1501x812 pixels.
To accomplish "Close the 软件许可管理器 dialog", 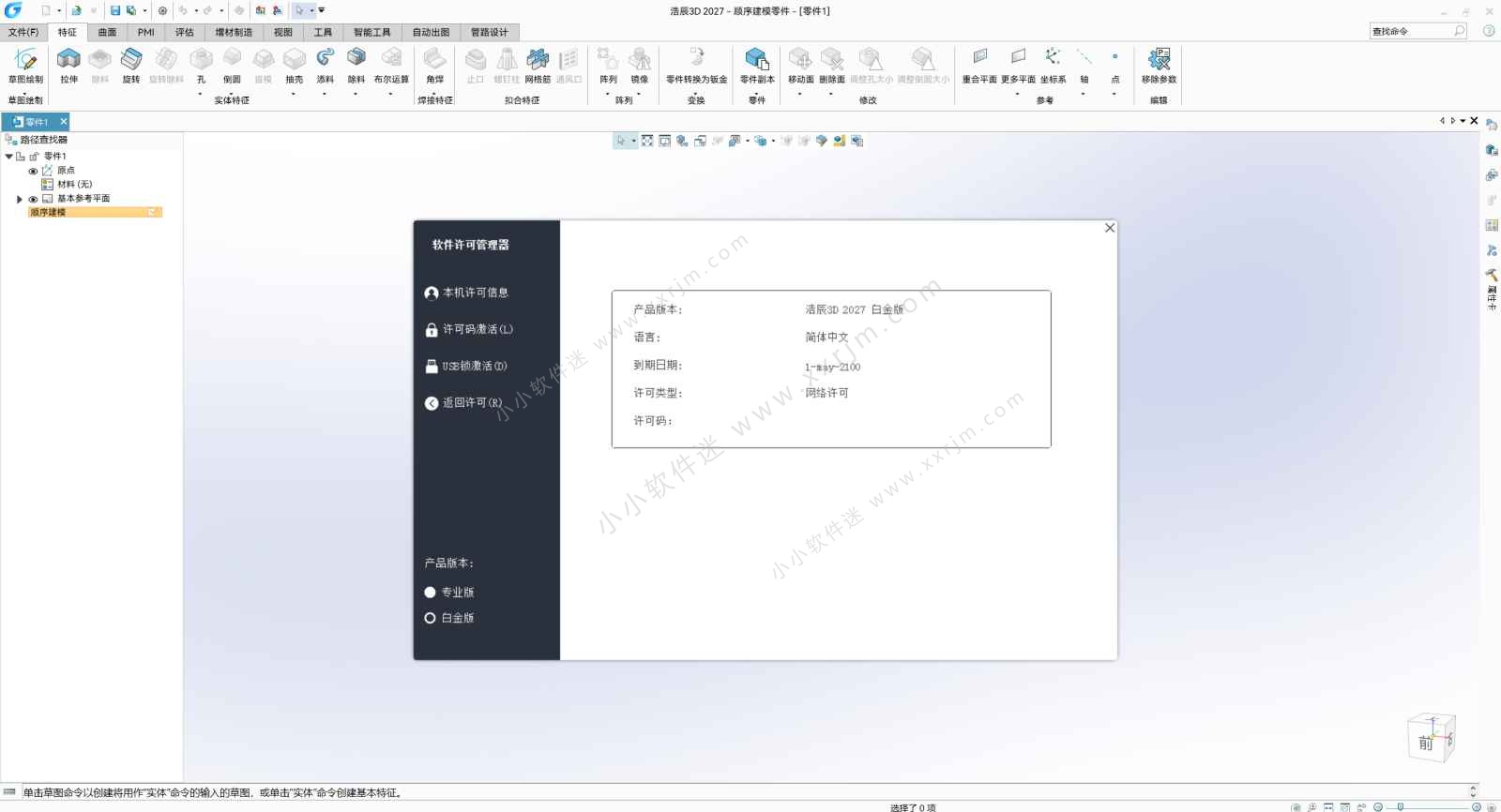I will 1110,228.
